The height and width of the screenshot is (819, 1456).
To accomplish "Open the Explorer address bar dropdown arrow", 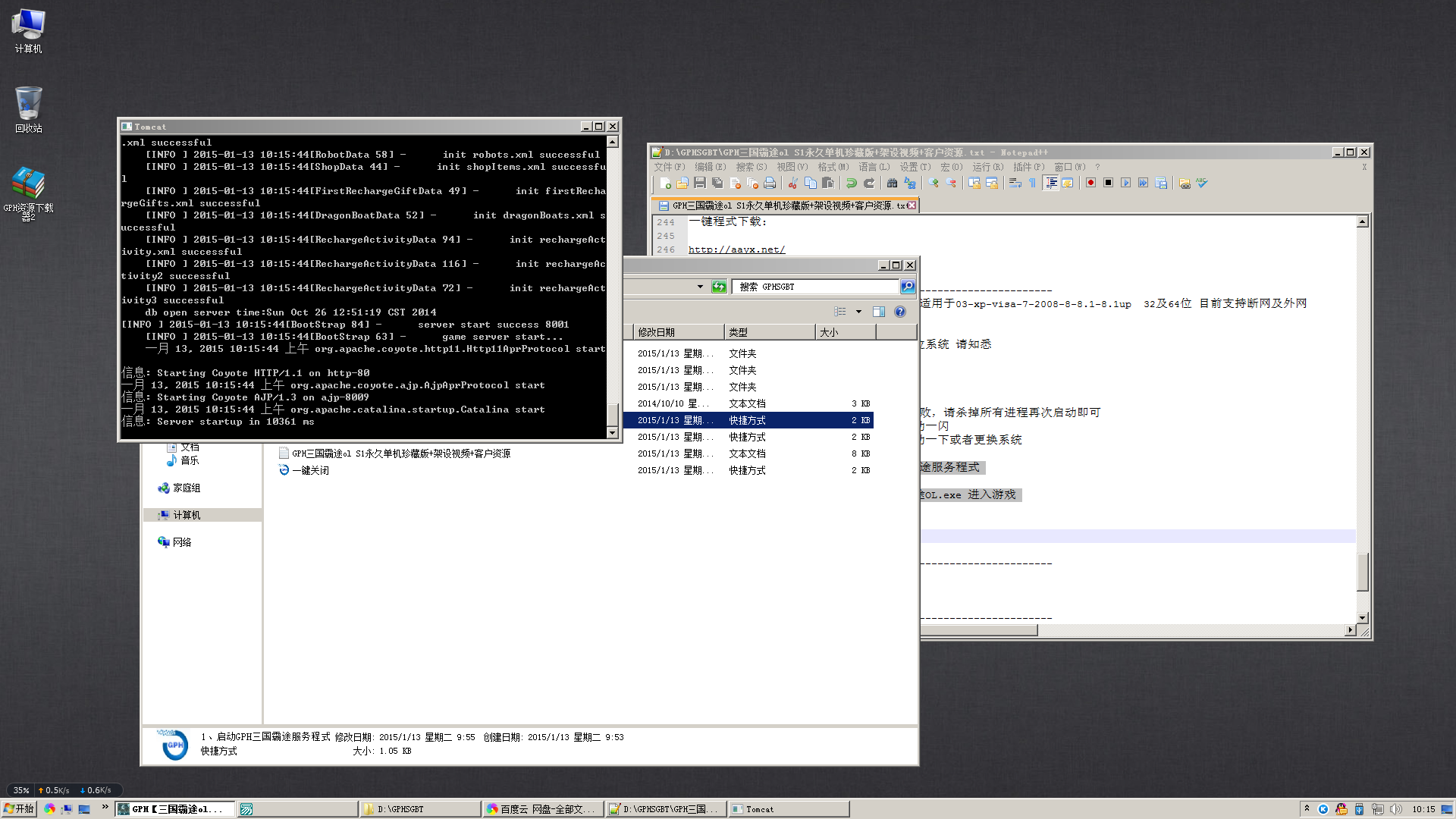I will tap(700, 287).
